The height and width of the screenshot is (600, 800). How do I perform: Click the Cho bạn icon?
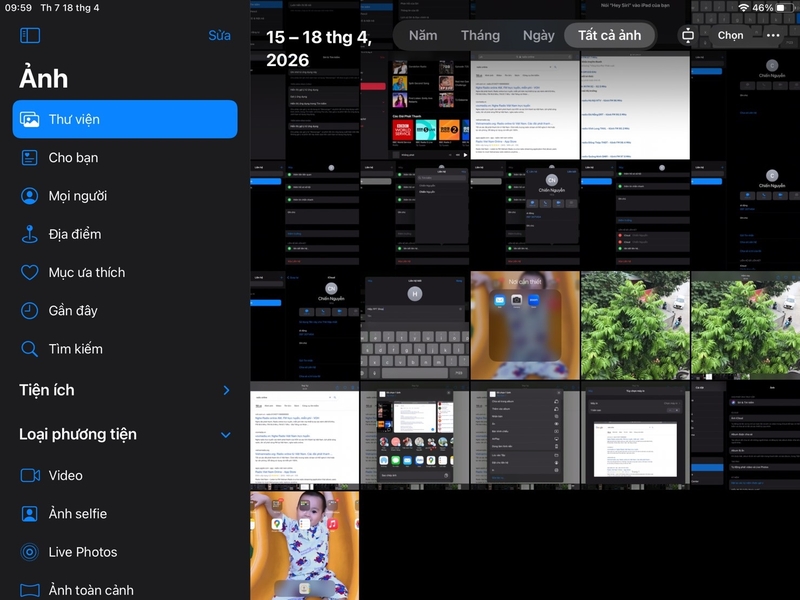tap(30, 158)
